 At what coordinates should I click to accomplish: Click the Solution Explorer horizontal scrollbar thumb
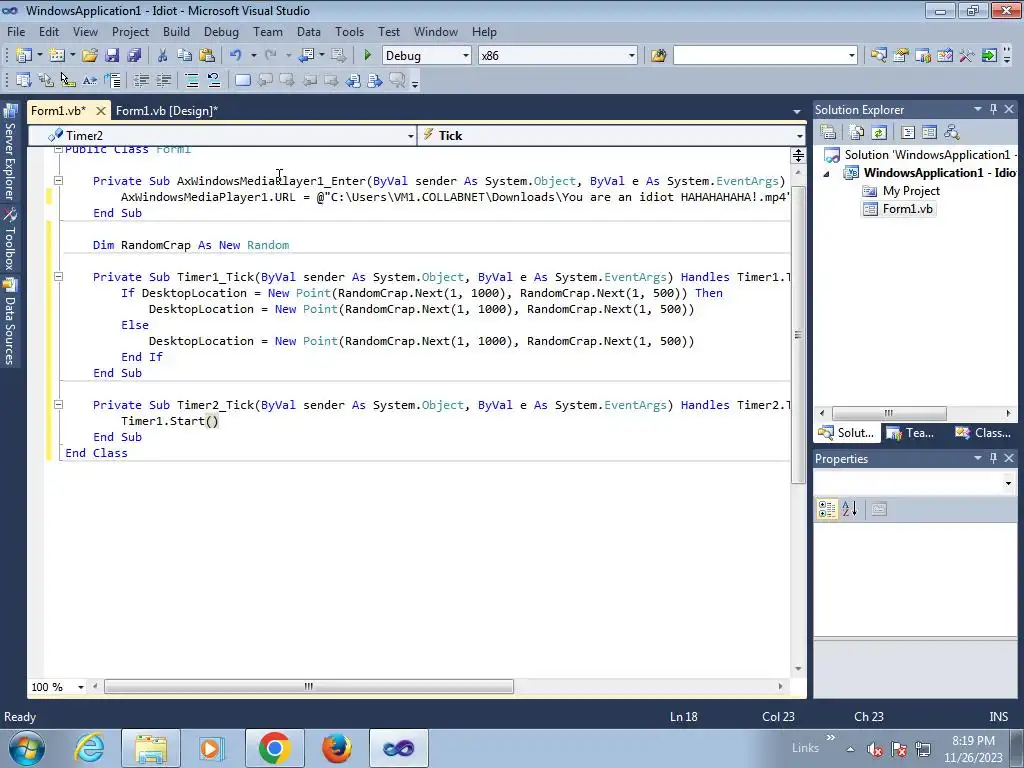889,413
